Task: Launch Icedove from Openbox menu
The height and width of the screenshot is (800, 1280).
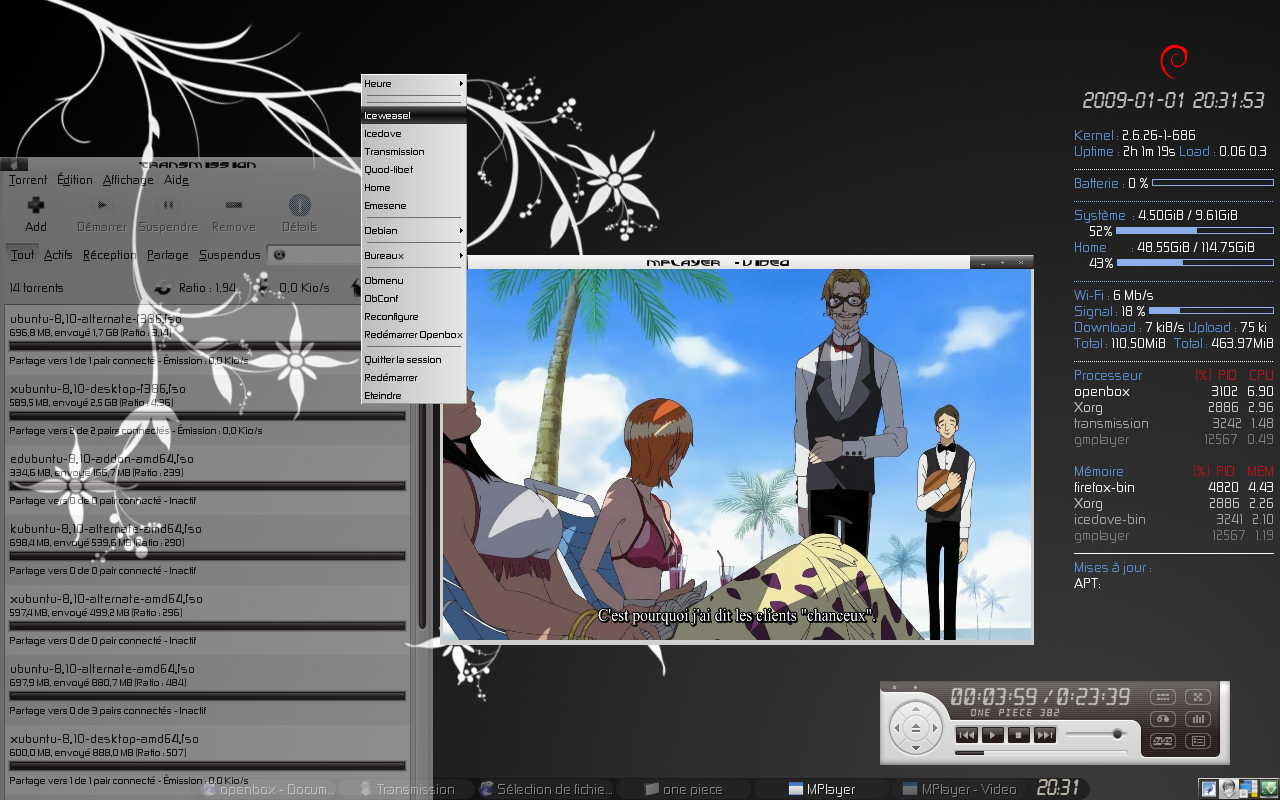Action: [x=414, y=134]
